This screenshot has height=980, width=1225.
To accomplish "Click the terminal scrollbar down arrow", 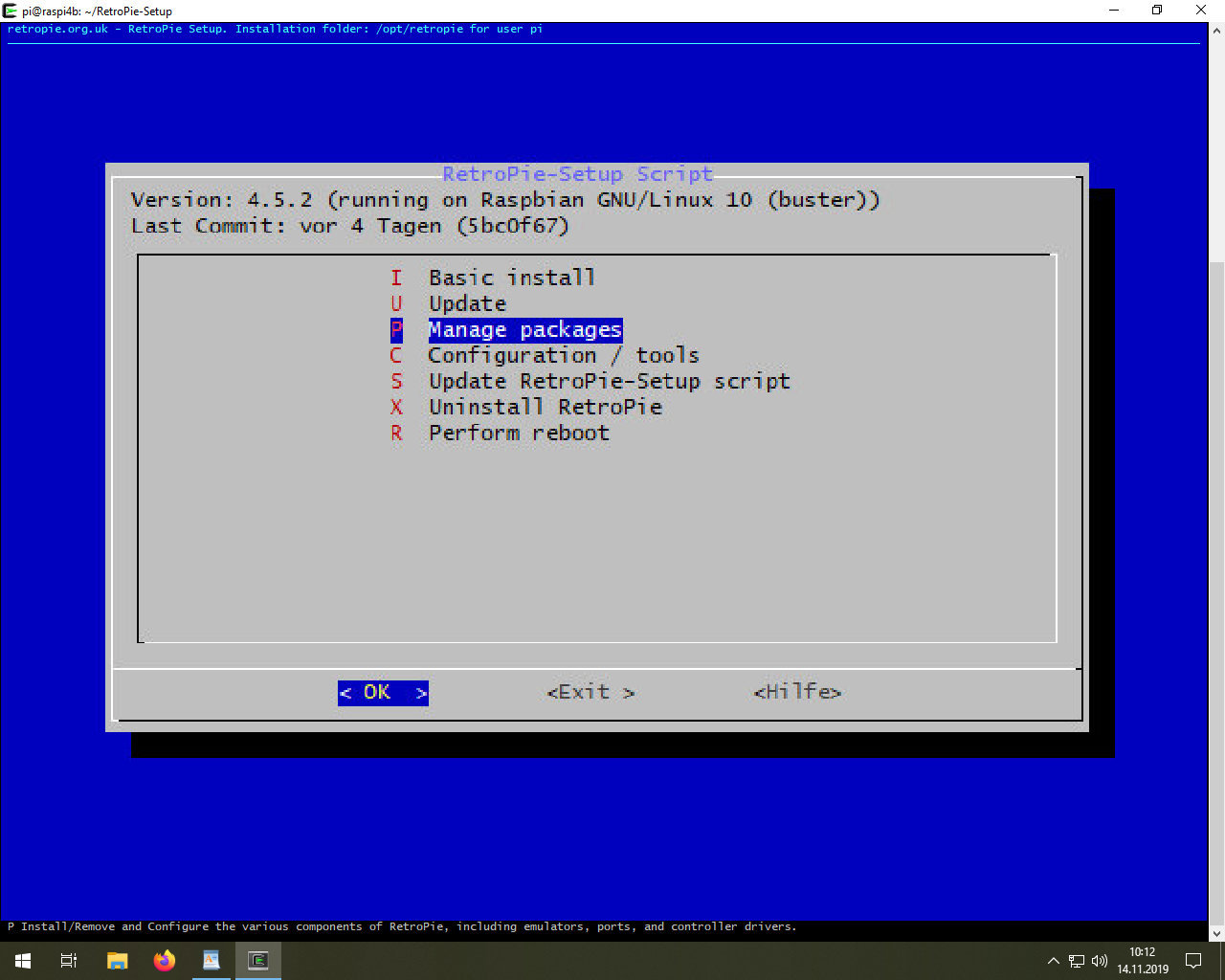I will point(1216,933).
